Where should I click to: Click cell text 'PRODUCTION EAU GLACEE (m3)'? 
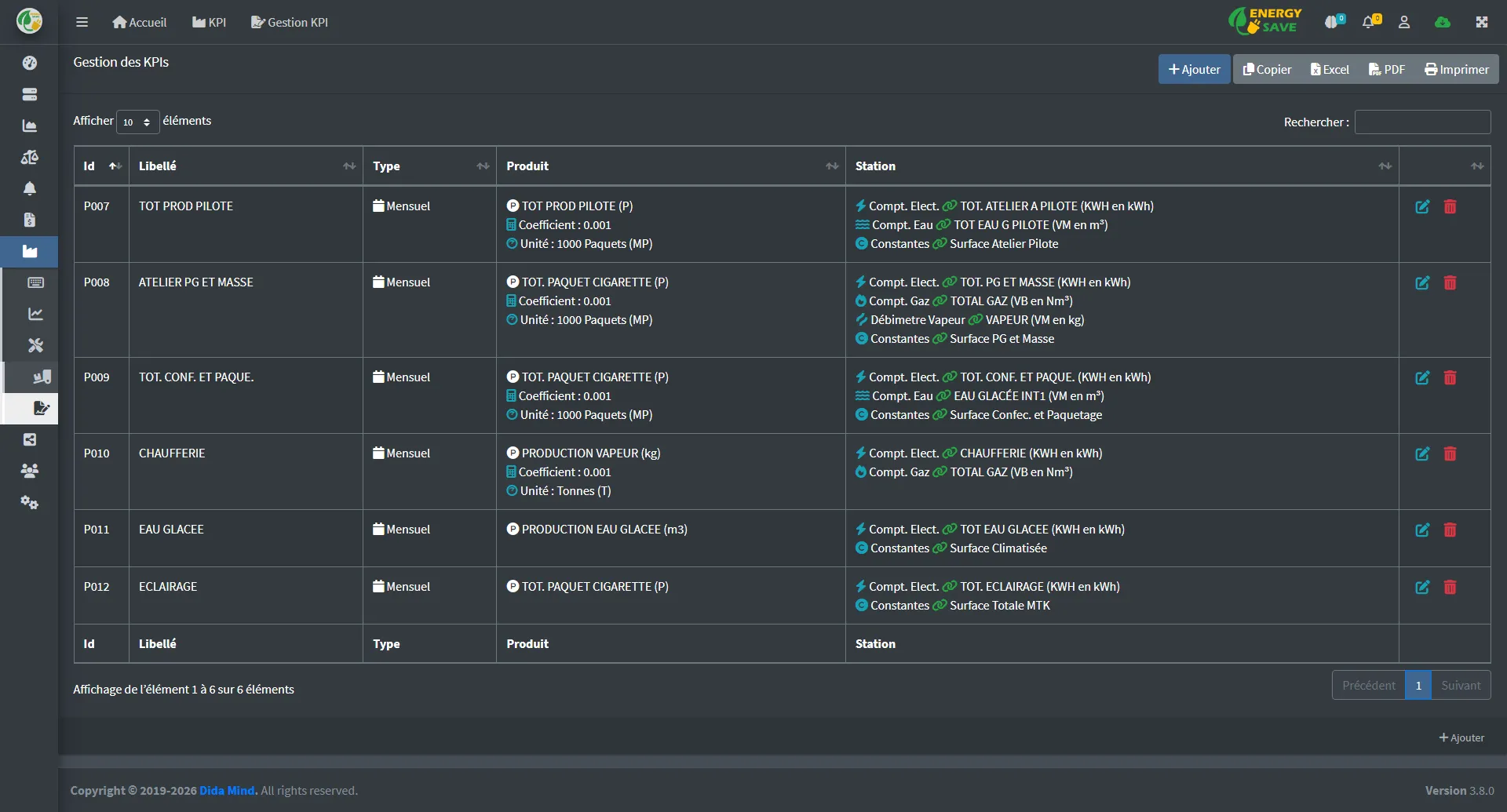604,530
